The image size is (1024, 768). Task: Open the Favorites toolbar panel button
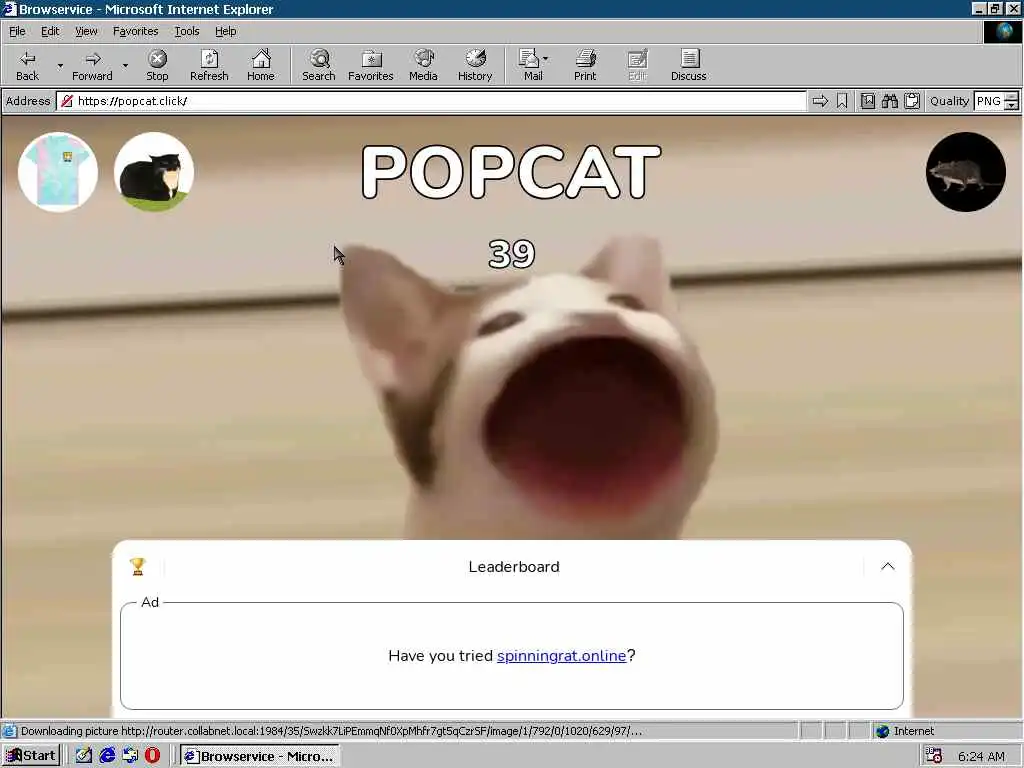tap(371, 65)
